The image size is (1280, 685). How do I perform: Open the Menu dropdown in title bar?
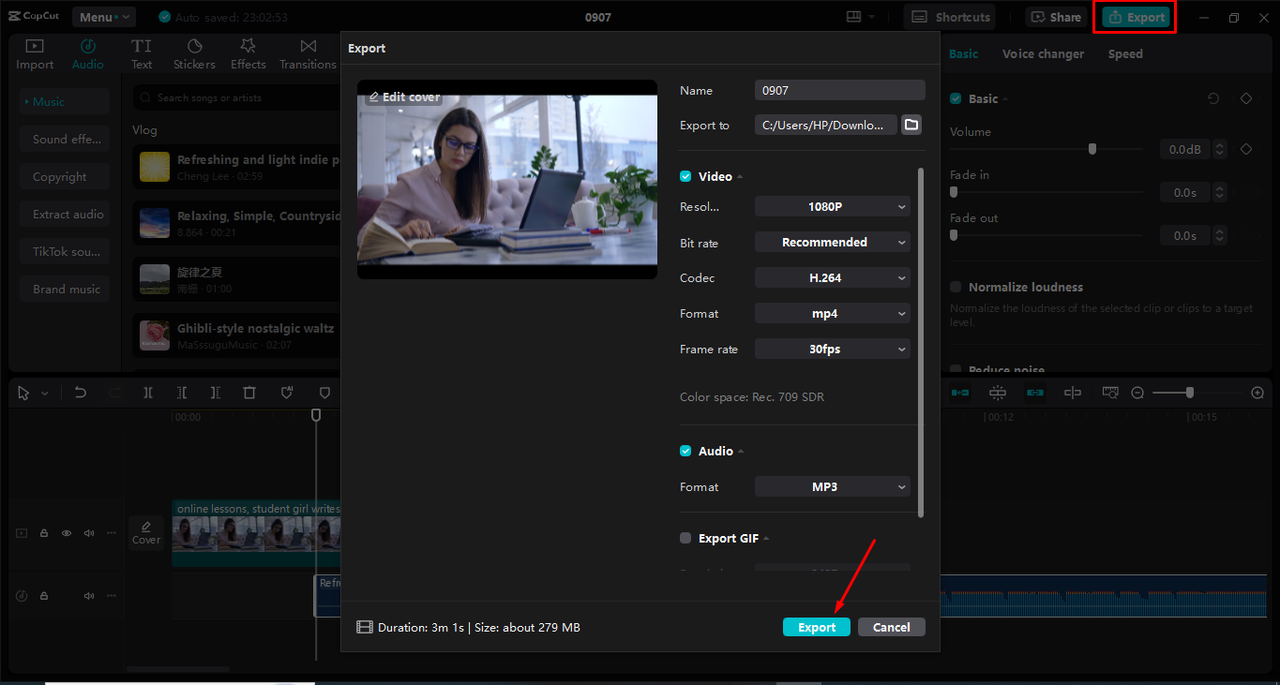[104, 17]
